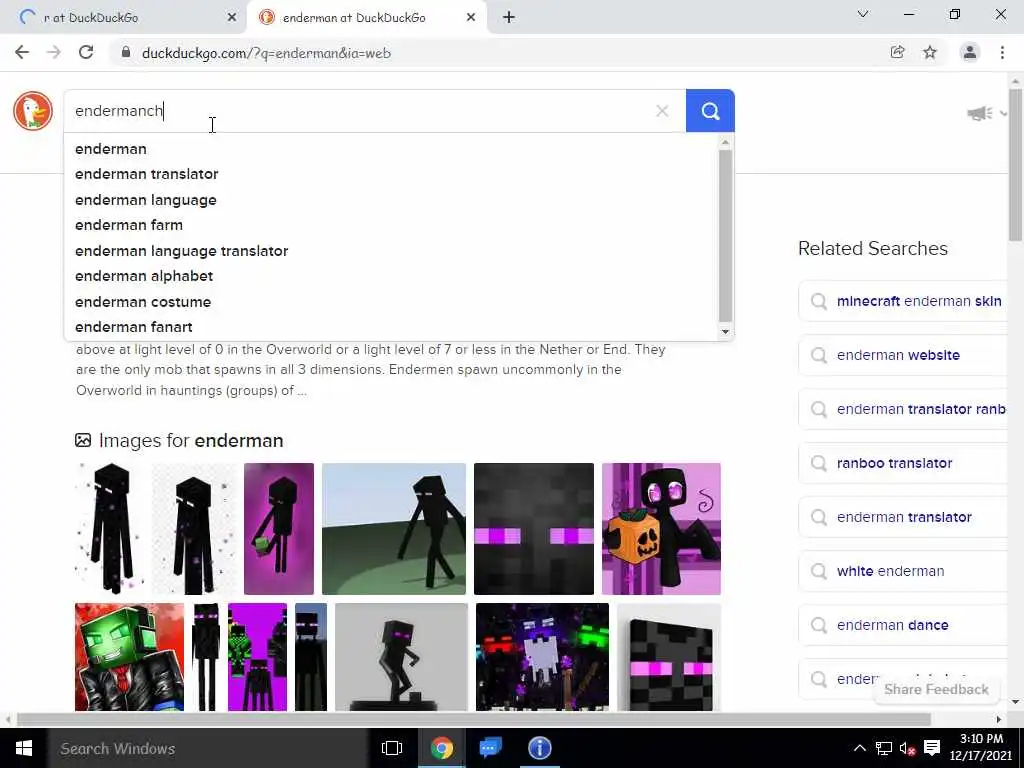Clear the search box with the X icon
This screenshot has width=1024, height=768.
tap(662, 111)
